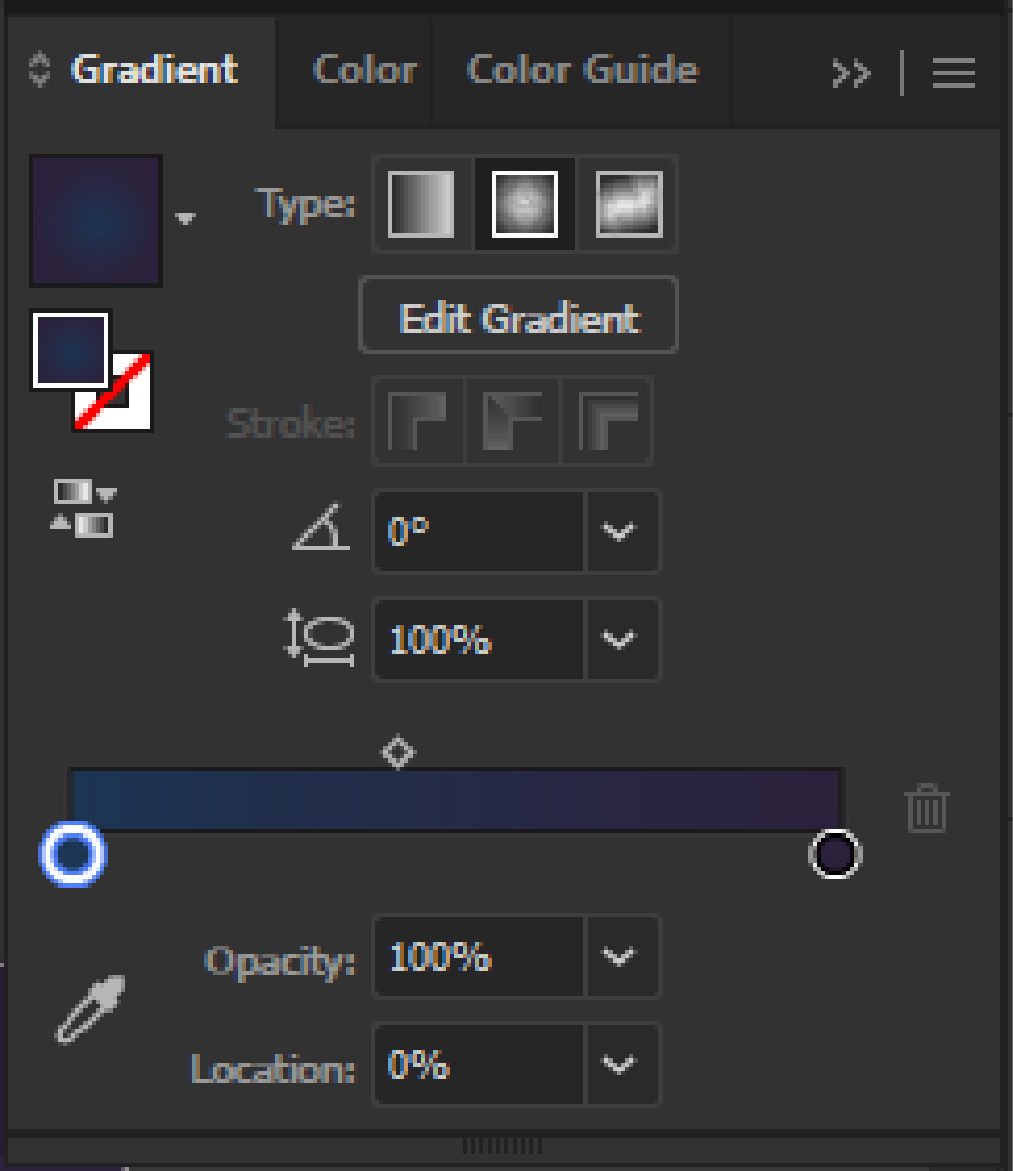Open the angle value dropdown
This screenshot has height=1171, width=1013.
(621, 532)
